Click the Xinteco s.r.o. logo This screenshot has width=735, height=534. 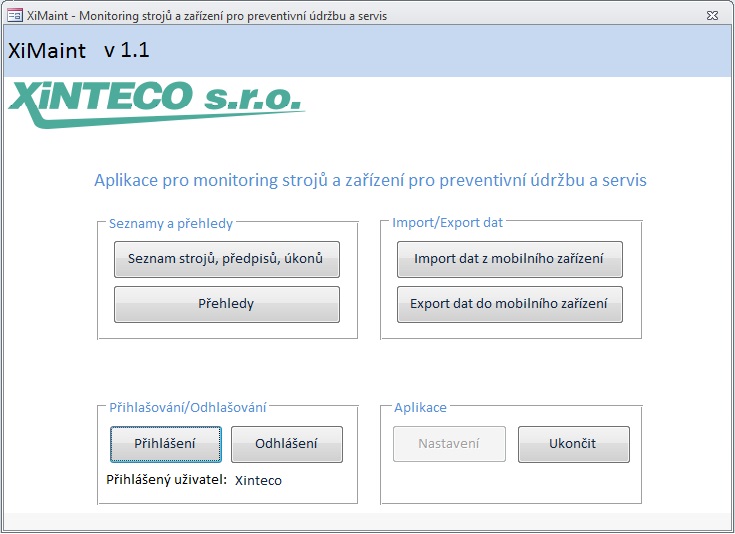pyautogui.click(x=156, y=105)
